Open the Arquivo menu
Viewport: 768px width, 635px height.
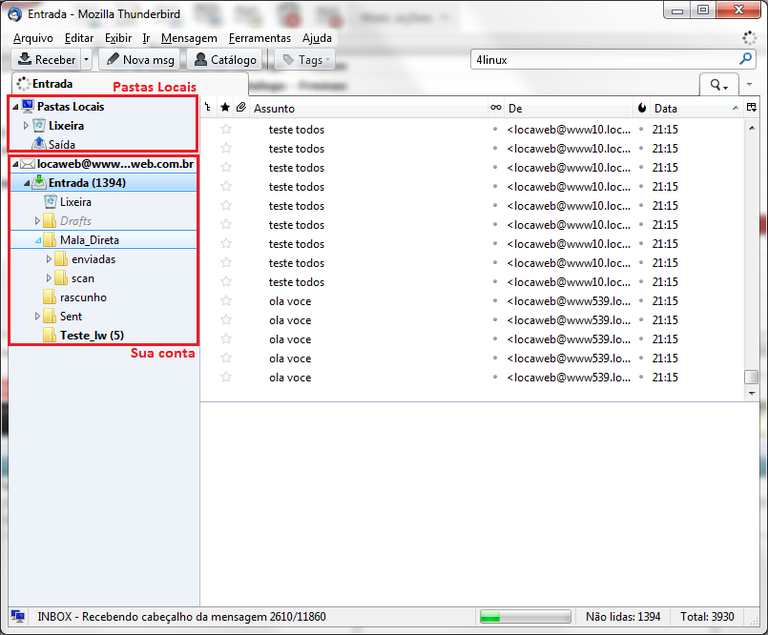coord(33,38)
